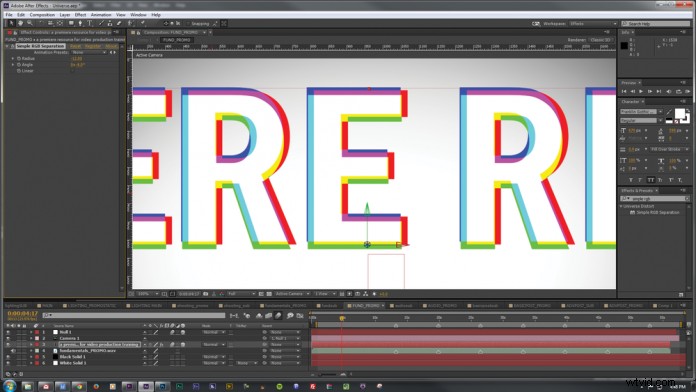The image size is (696, 392).
Task: Click the snapshot camera icon below viewer
Action: (x=206, y=294)
